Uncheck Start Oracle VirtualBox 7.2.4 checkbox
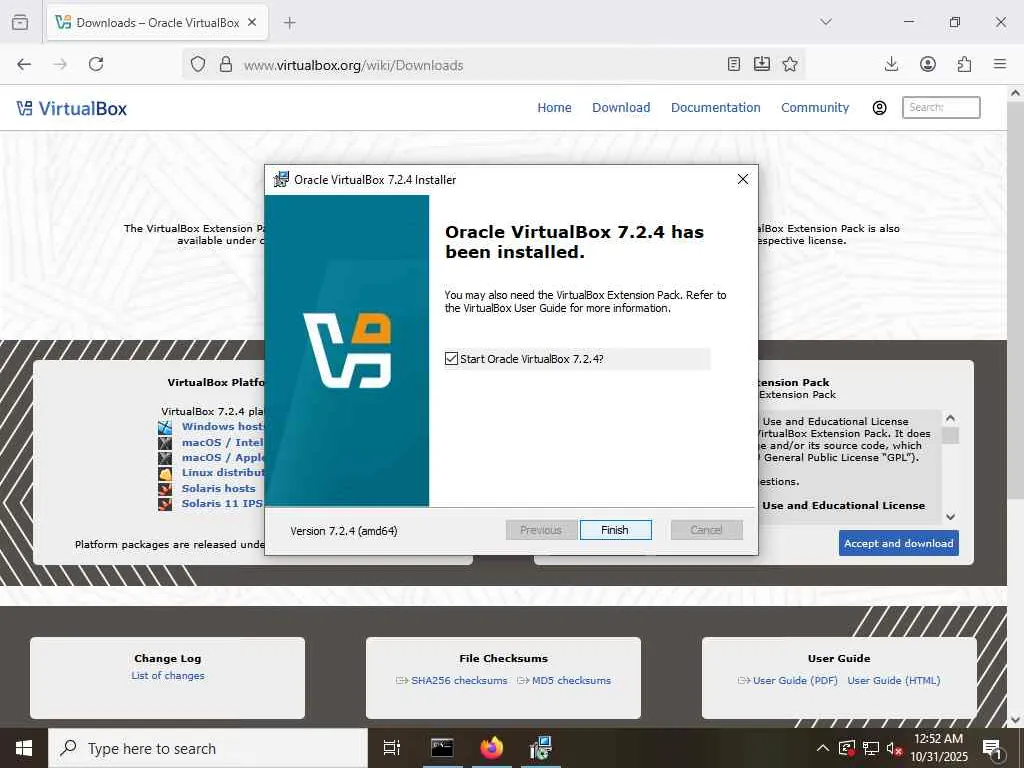The image size is (1024, 768). click(451, 359)
